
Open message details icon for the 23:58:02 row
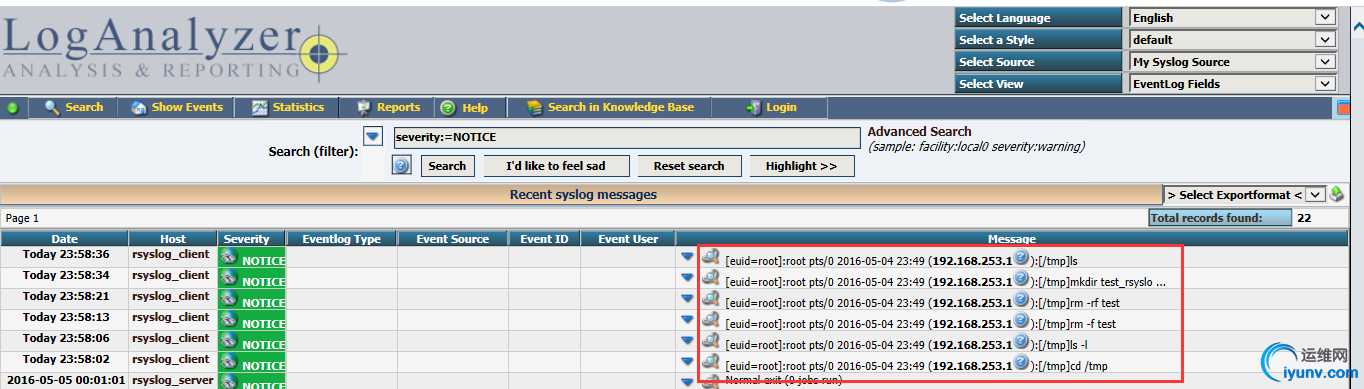coord(711,362)
